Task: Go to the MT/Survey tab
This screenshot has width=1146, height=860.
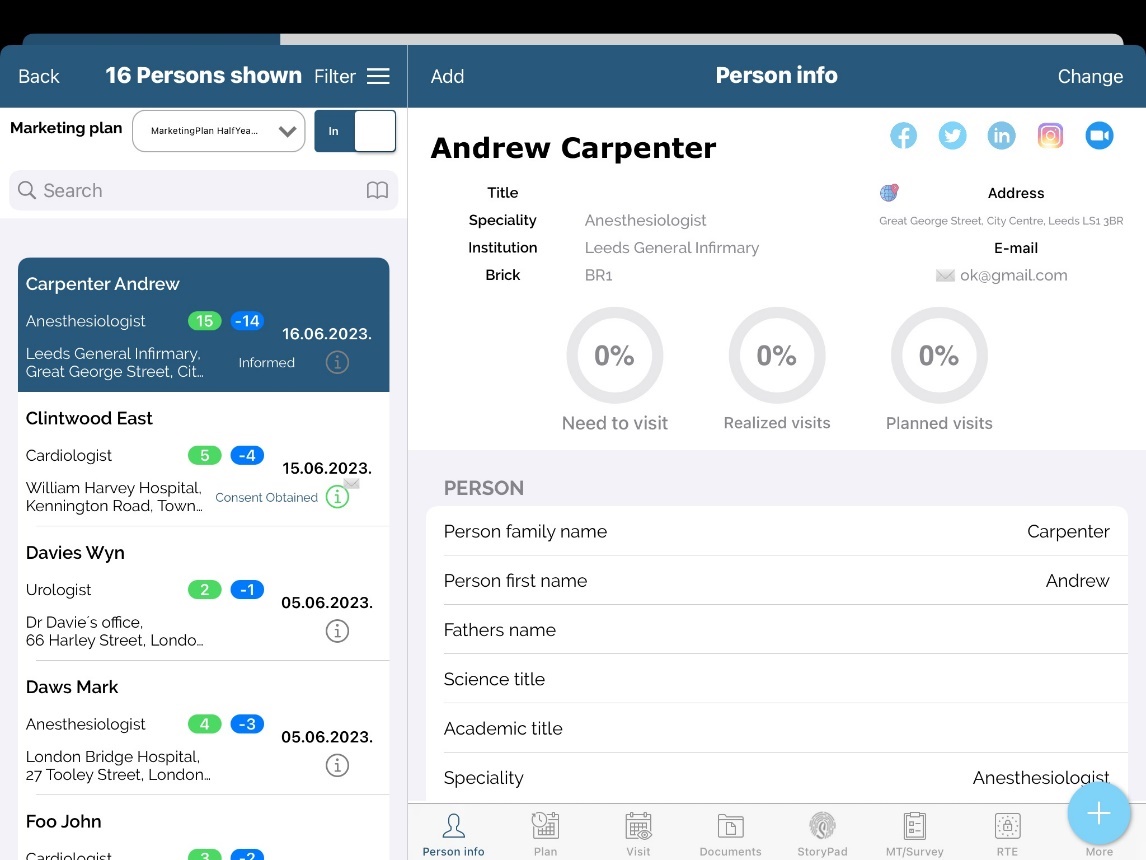Action: (x=914, y=834)
